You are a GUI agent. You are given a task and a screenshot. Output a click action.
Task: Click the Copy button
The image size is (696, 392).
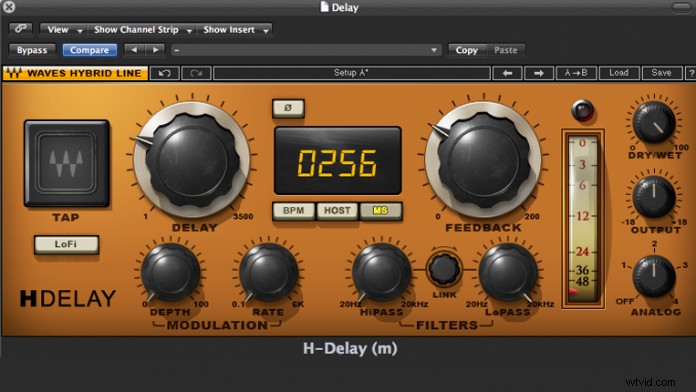point(467,50)
